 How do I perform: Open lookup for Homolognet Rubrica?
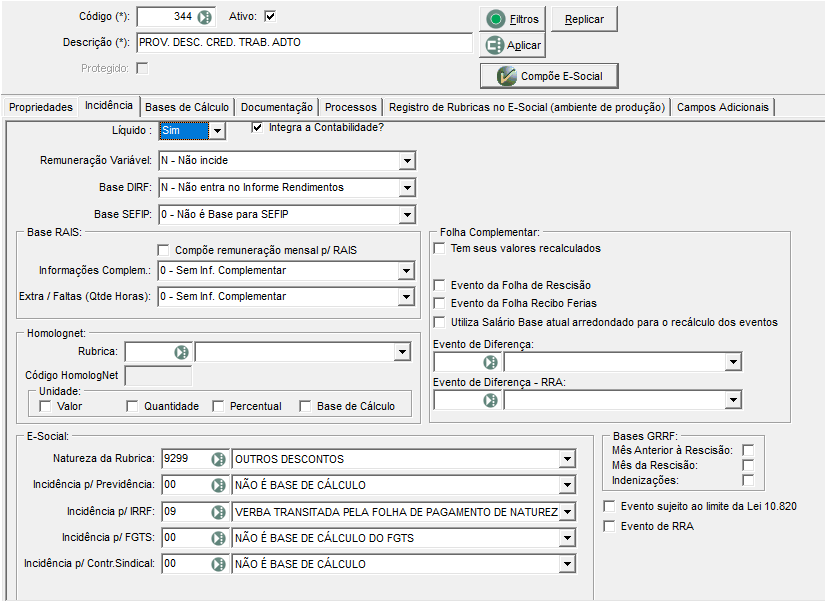pos(182,352)
